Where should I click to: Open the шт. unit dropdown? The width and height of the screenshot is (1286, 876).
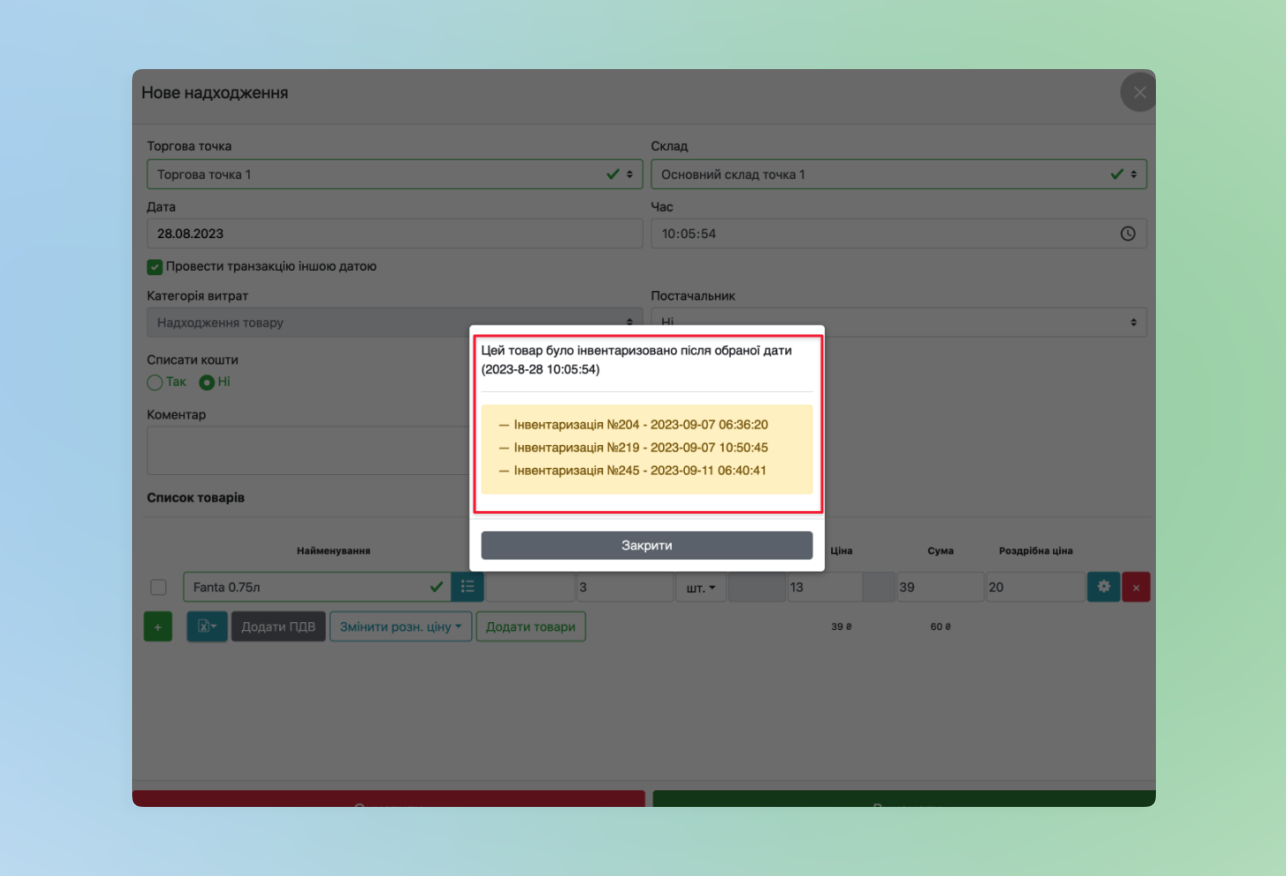pos(700,587)
